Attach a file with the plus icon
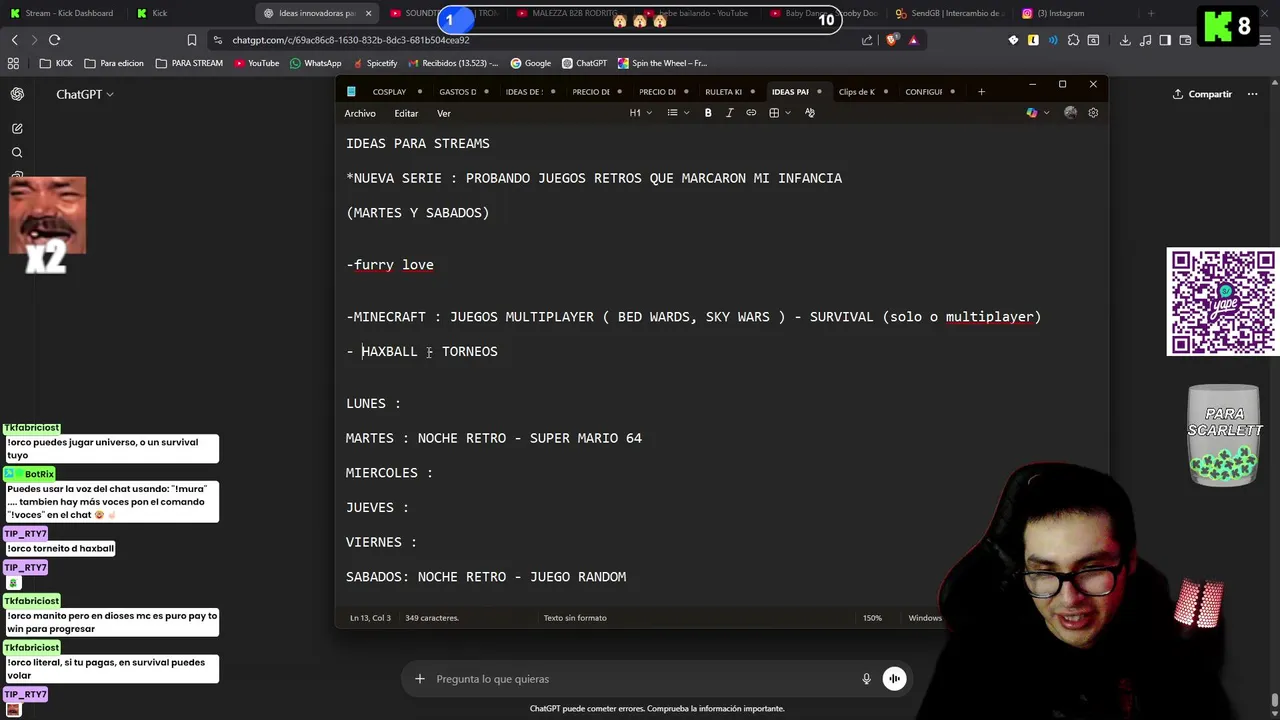The width and height of the screenshot is (1280, 720). [420, 679]
